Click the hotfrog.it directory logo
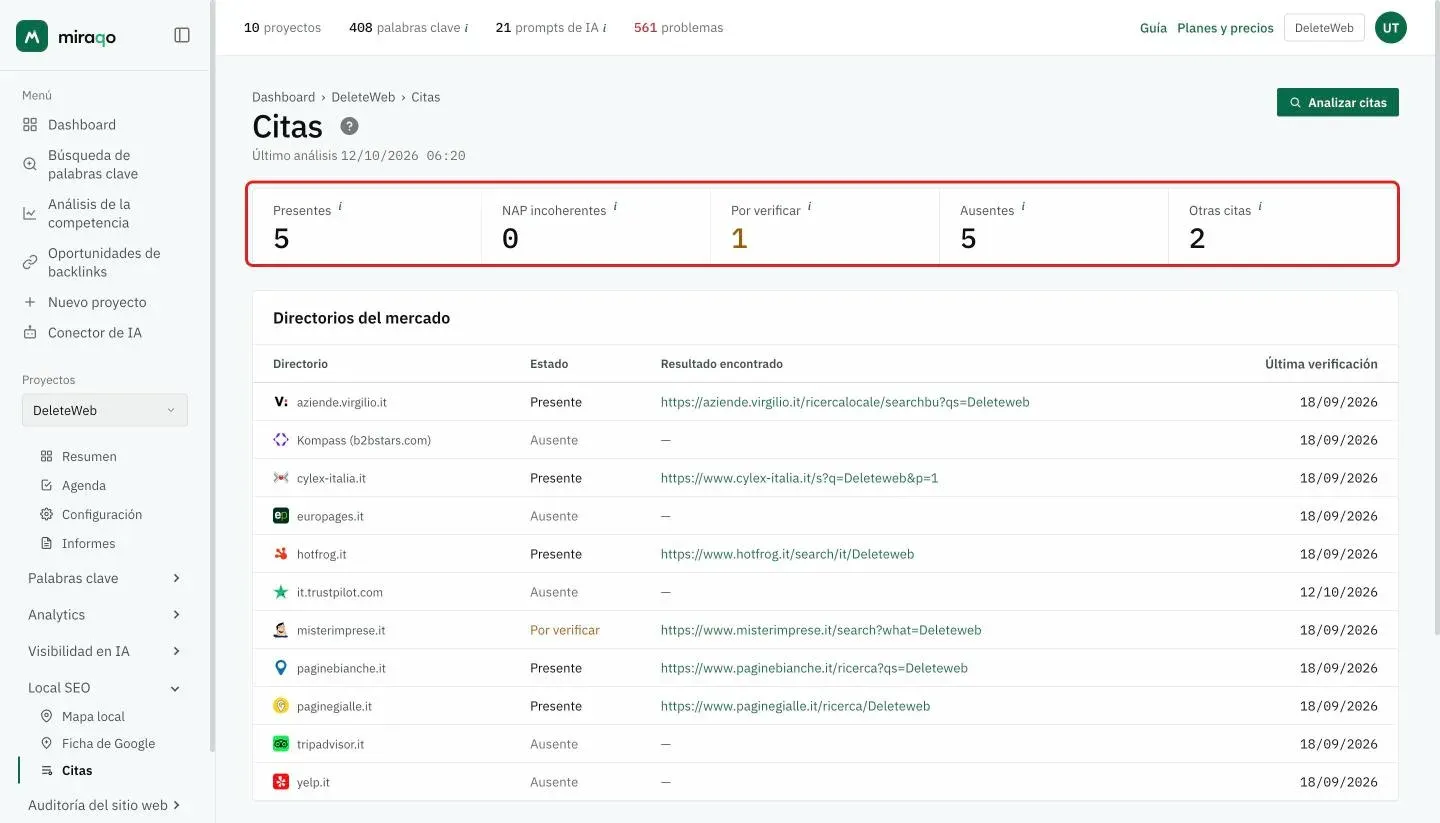The height and width of the screenshot is (823, 1440). coord(281,554)
